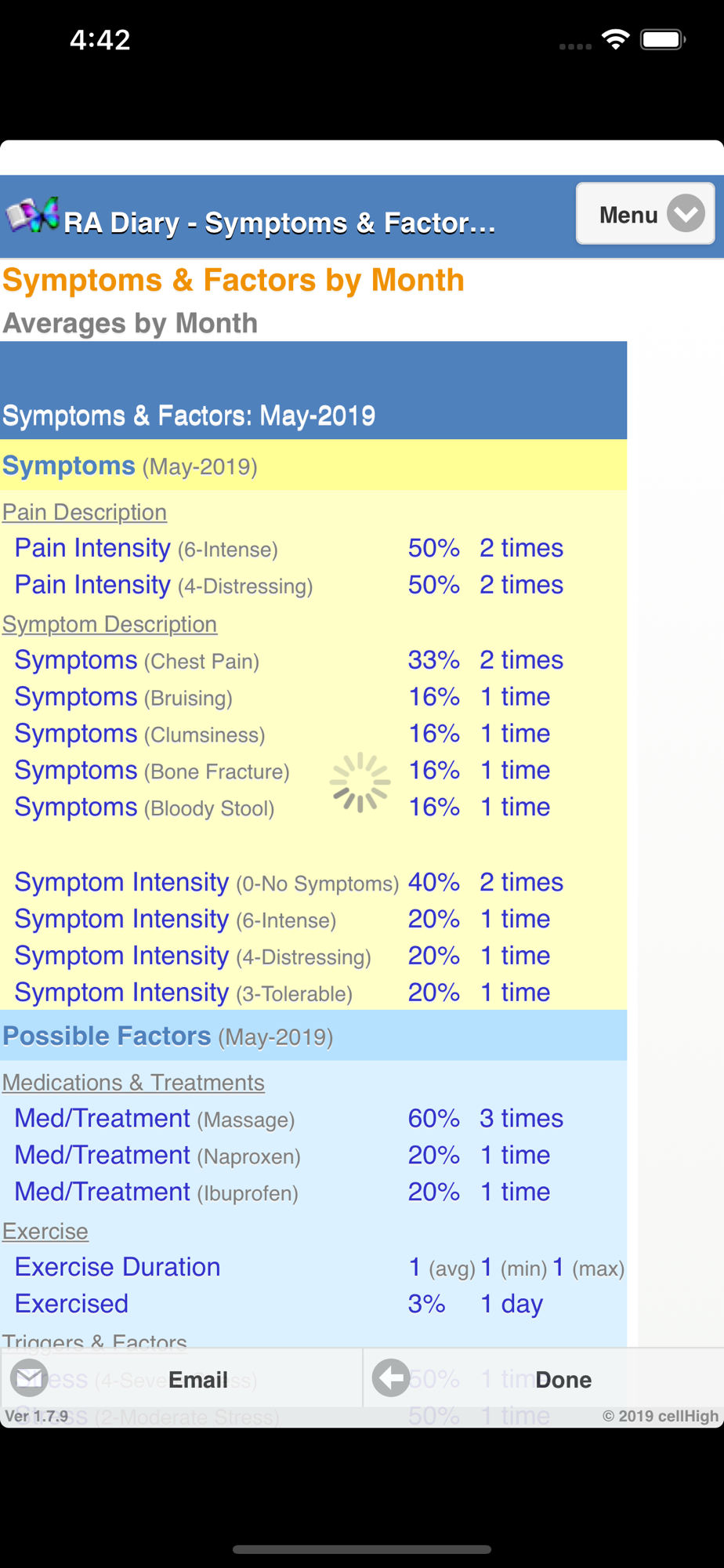This screenshot has width=724, height=1568.
Task: Open the Symptom Description link
Action: pyautogui.click(x=110, y=624)
